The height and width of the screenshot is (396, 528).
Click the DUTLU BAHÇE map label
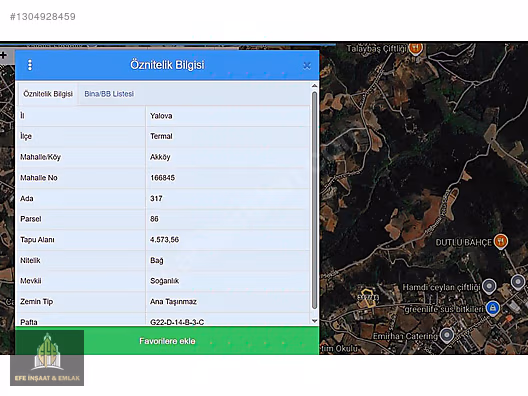click(x=464, y=242)
